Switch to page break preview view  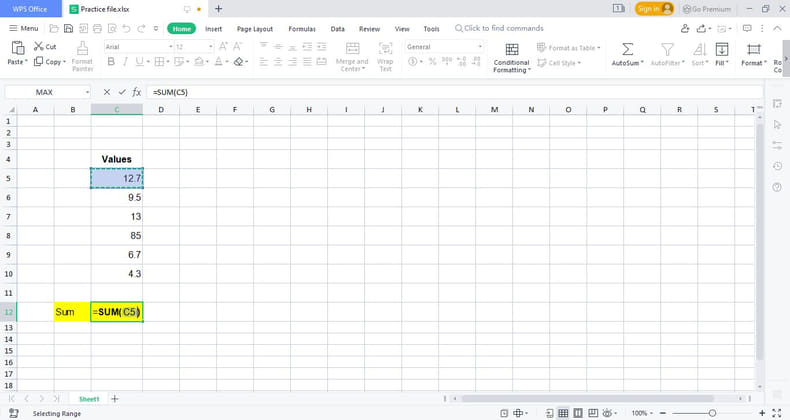578,413
